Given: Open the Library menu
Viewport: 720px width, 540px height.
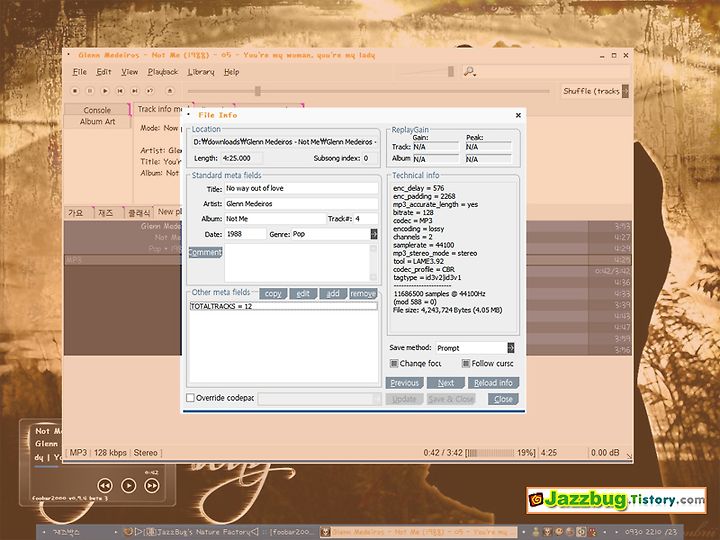Looking at the screenshot, I should (201, 72).
